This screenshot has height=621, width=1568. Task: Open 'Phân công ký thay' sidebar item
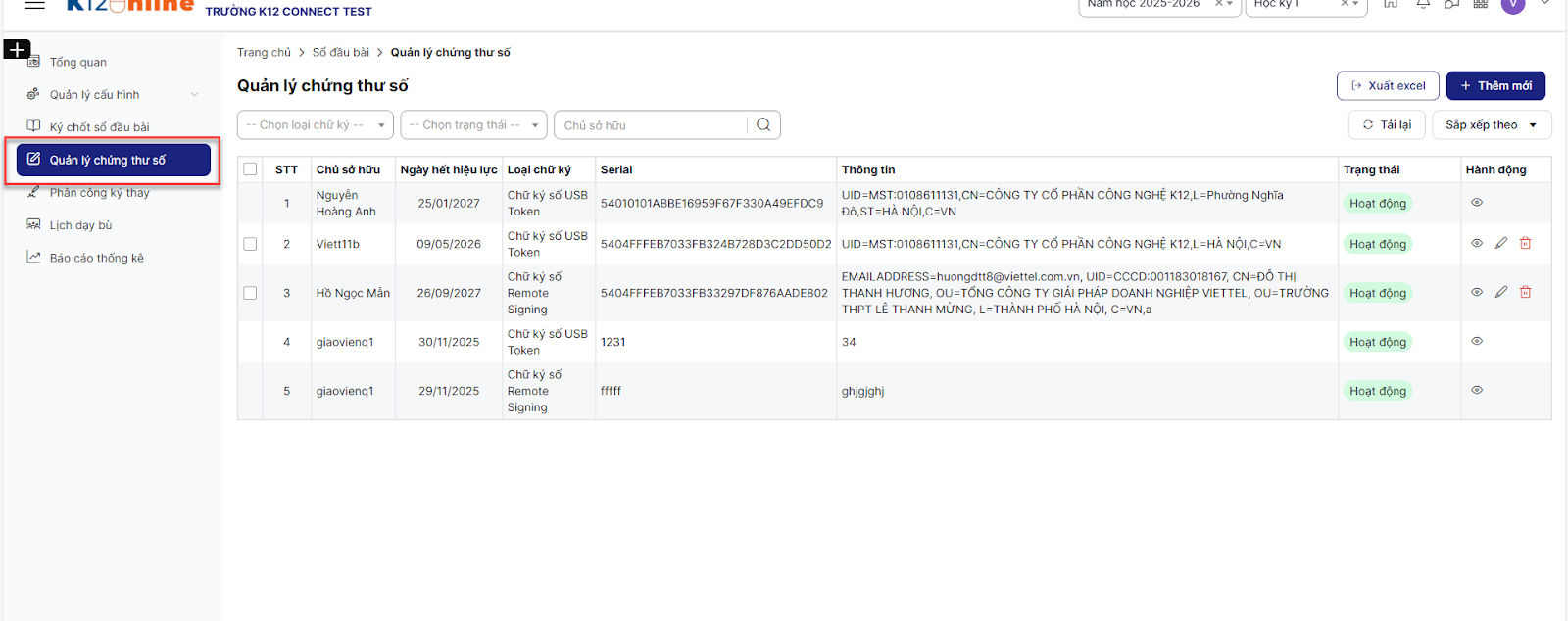(x=99, y=193)
